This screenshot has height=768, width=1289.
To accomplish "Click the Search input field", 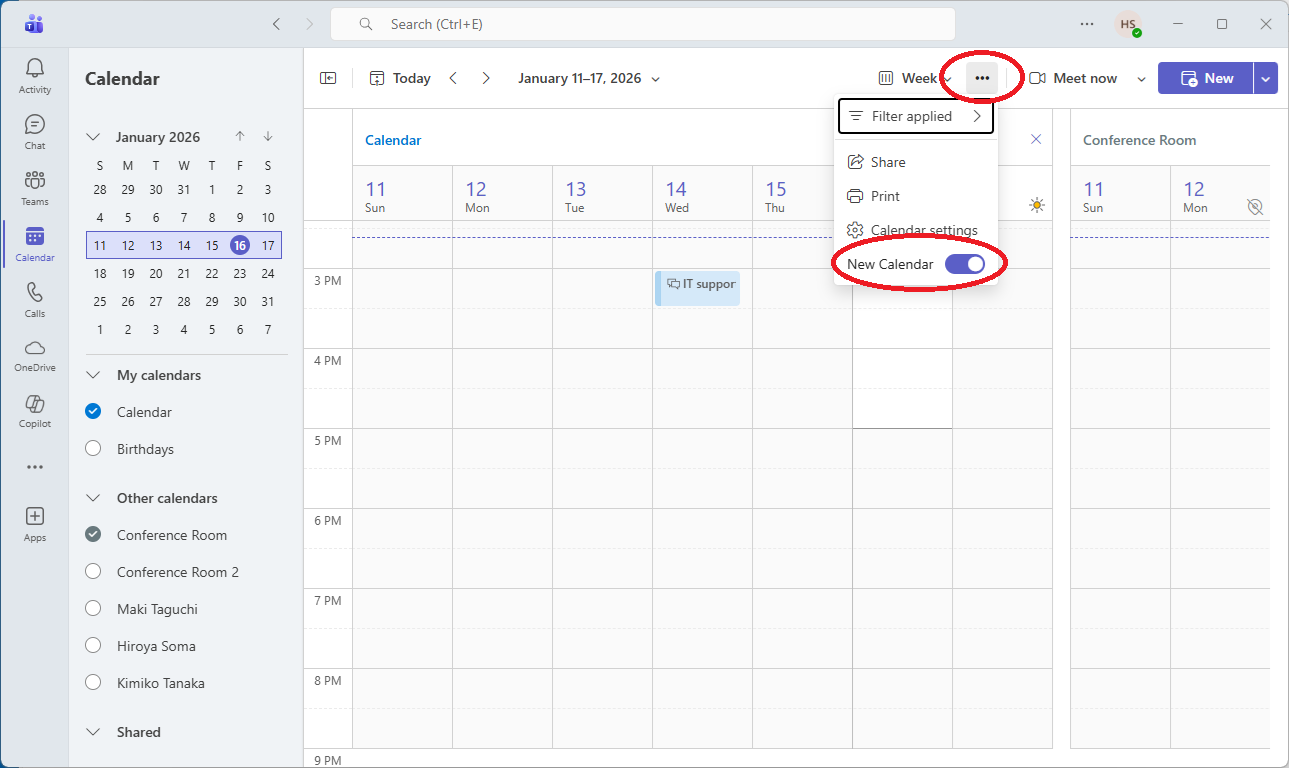I will click(x=642, y=24).
